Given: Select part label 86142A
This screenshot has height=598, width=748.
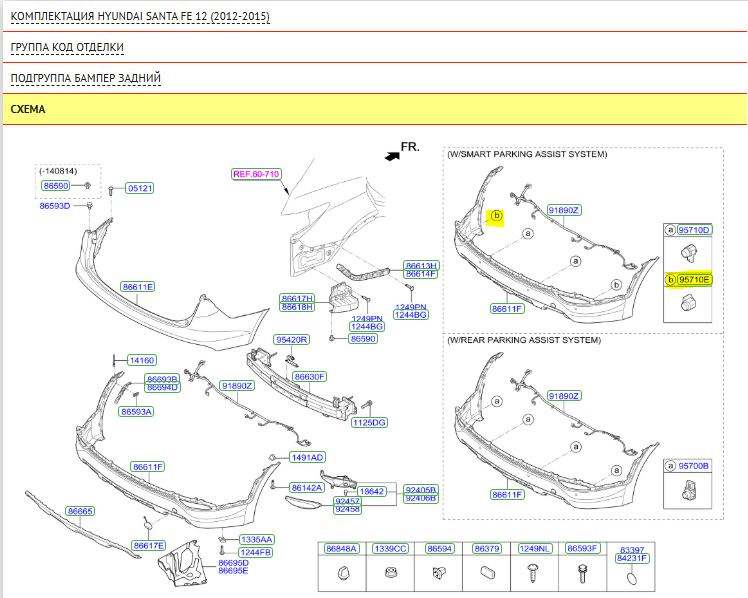Looking at the screenshot, I should click(x=307, y=487).
